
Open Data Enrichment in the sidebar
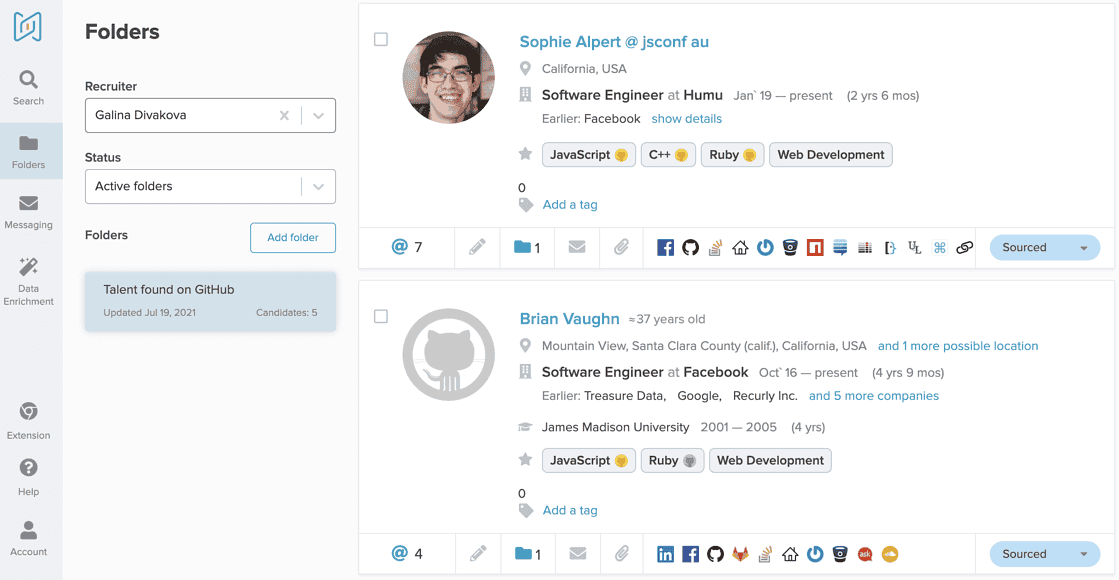(x=29, y=281)
